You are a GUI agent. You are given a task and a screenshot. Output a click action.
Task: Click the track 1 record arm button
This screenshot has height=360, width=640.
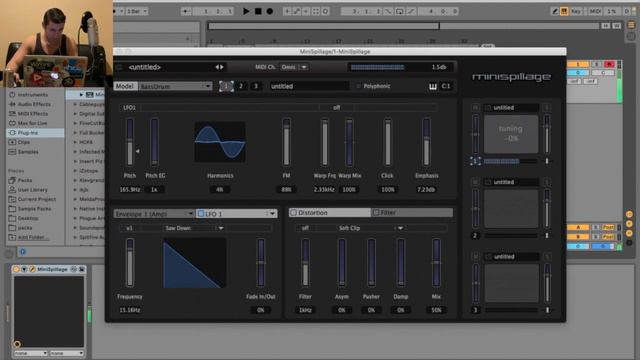(x=609, y=64)
